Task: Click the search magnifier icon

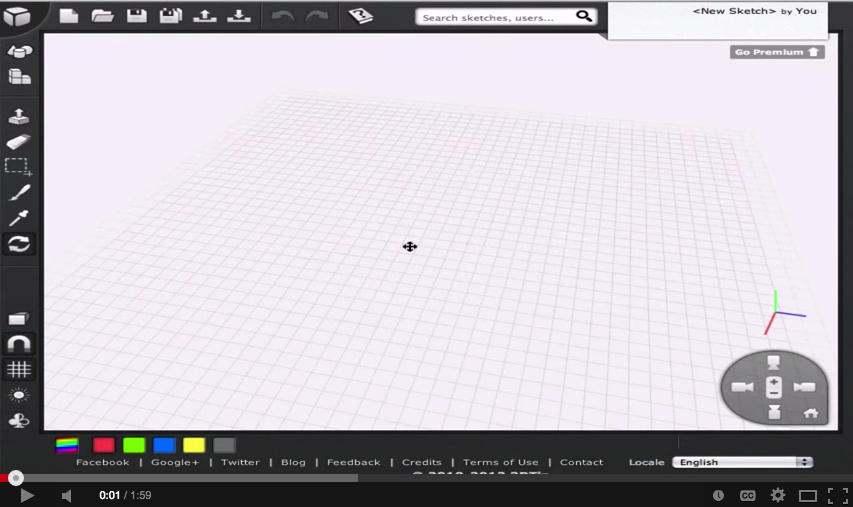Action: click(x=584, y=16)
